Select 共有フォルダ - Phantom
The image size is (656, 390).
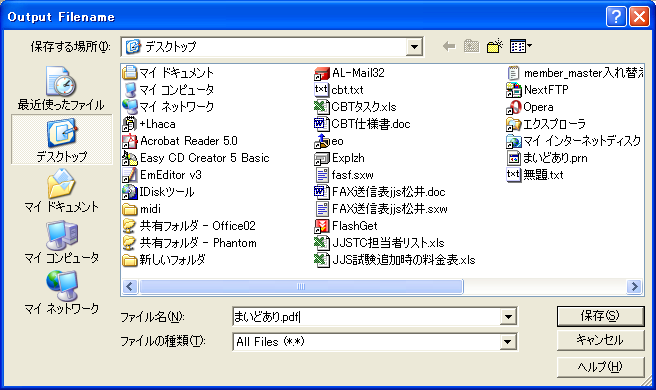point(190,243)
